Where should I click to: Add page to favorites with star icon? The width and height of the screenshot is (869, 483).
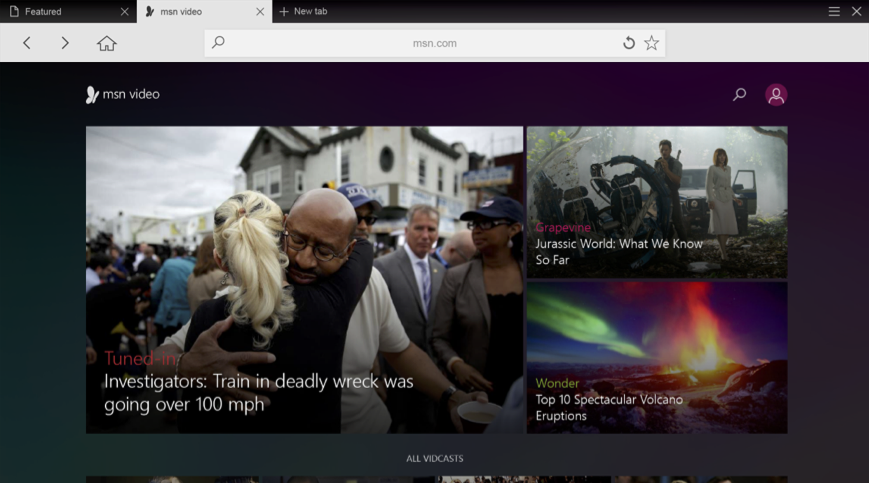pyautogui.click(x=652, y=43)
